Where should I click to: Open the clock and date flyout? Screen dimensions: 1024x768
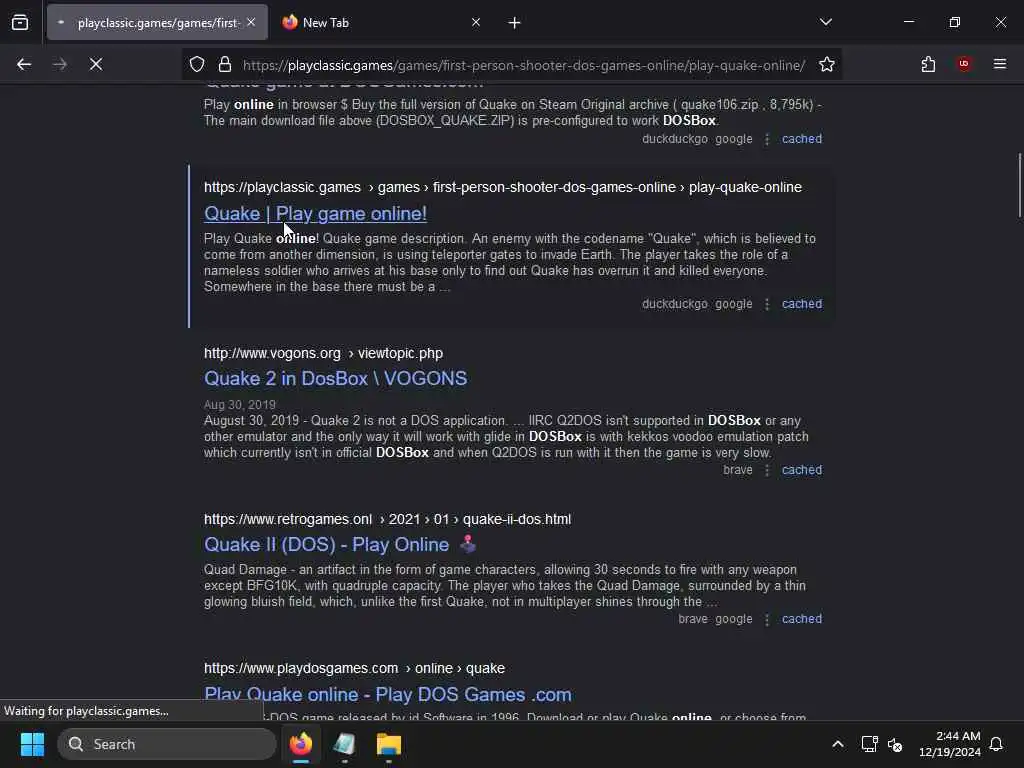[x=950, y=744]
